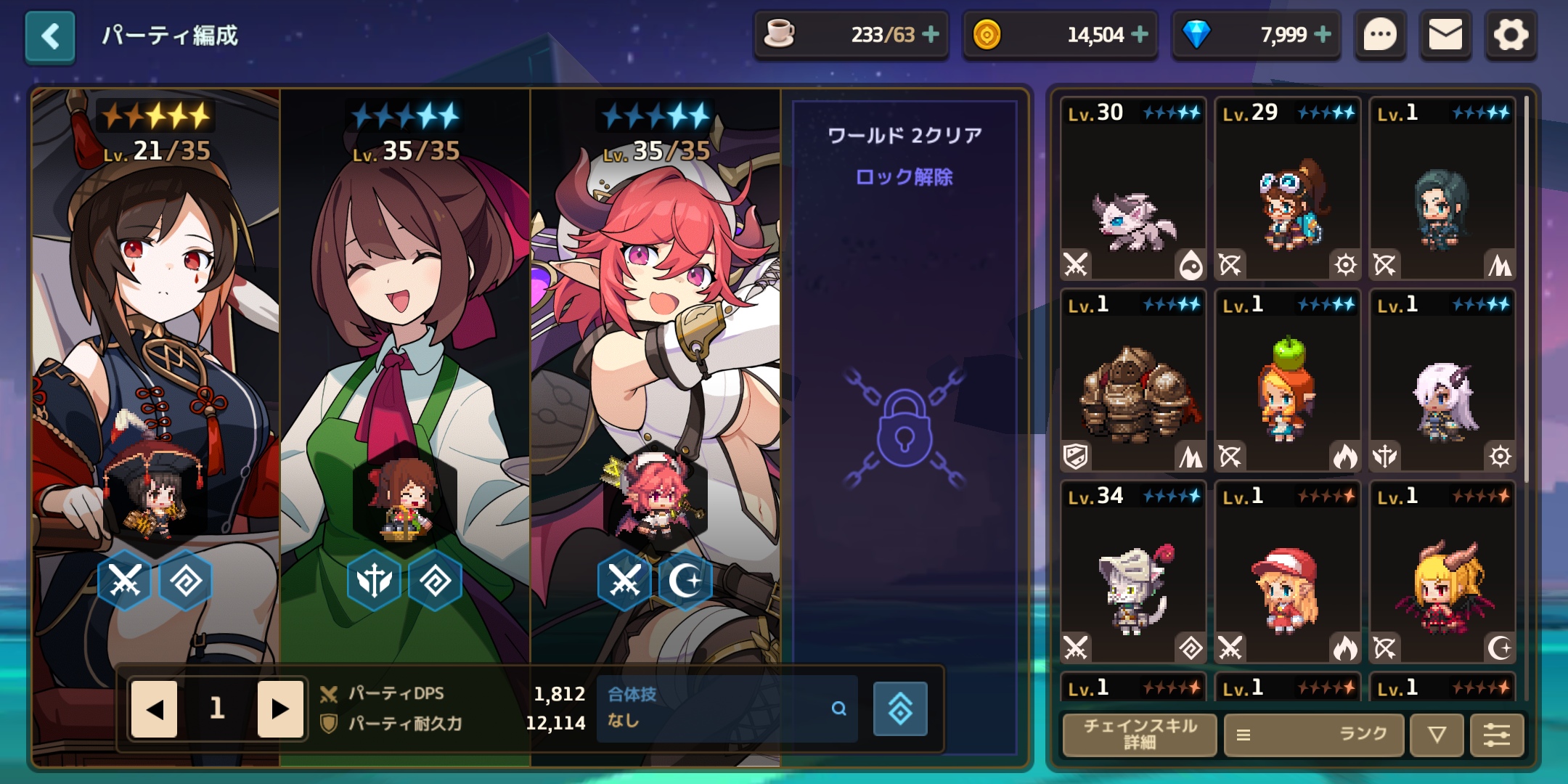This screenshot has height=784, width=1568.
Task: Click the locked fourth party slot
Action: [x=905, y=427]
